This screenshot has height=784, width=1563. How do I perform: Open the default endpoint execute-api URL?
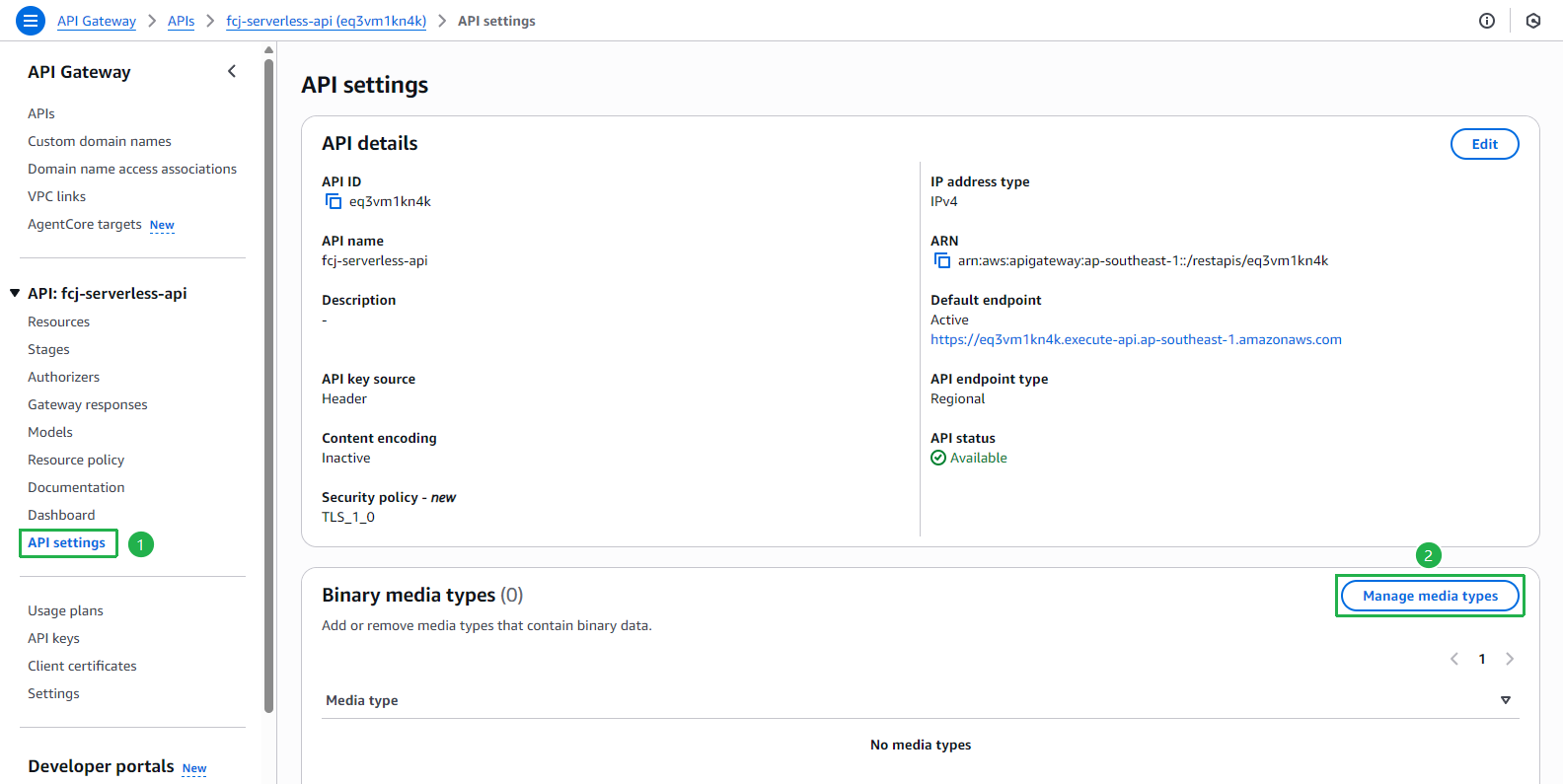pyautogui.click(x=1136, y=339)
